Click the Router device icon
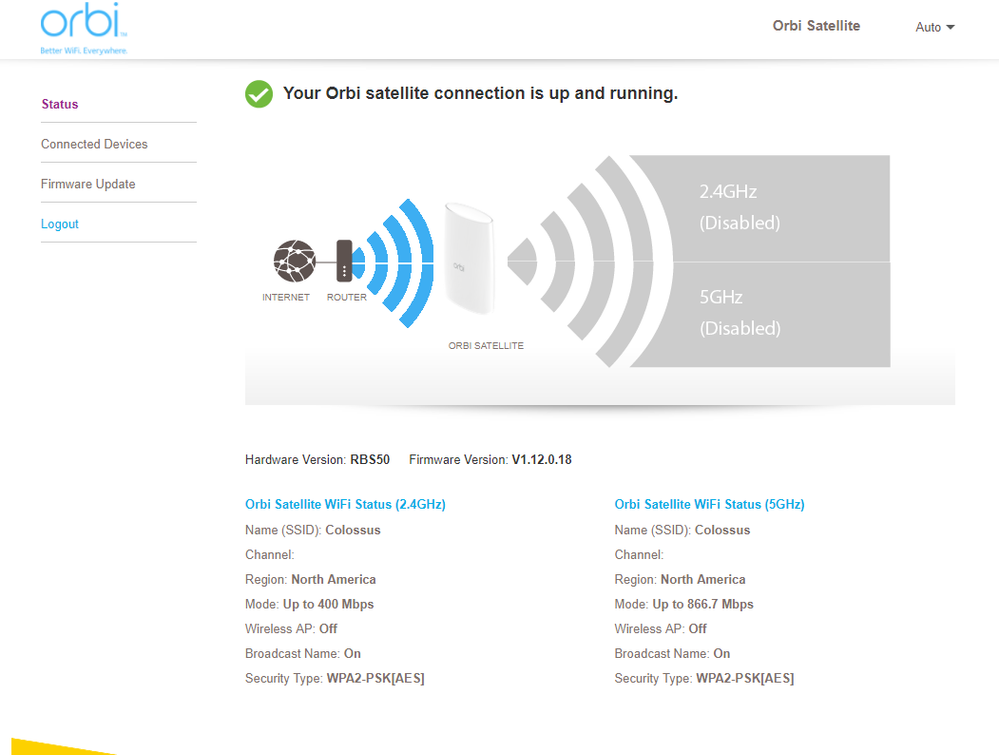Viewport: 999px width, 755px height. [x=344, y=261]
